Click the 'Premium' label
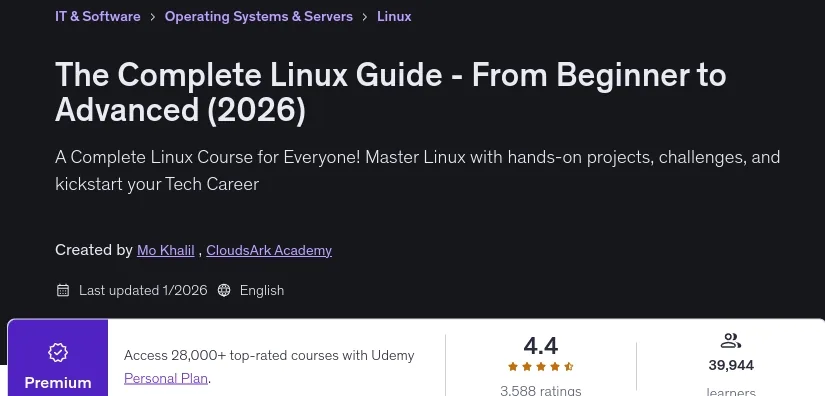Image resolution: width=825 pixels, height=396 pixels. [58, 383]
